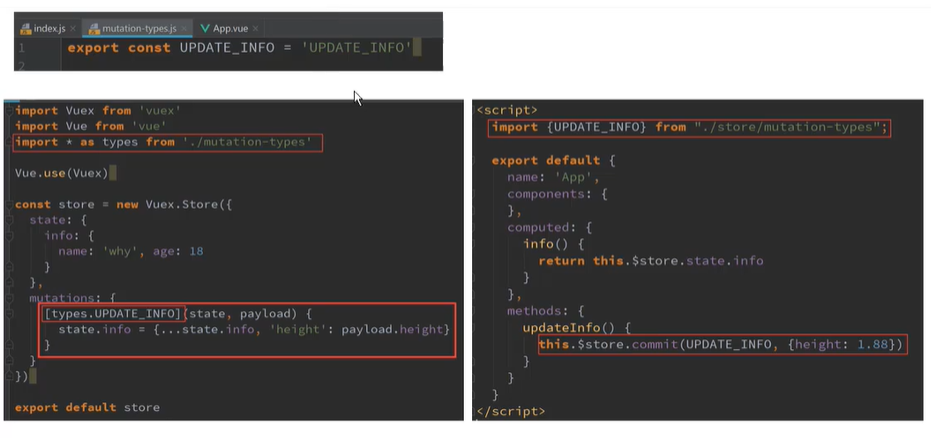Click the 'return this.$store.state.info' line
931x438 pixels.
[651, 261]
